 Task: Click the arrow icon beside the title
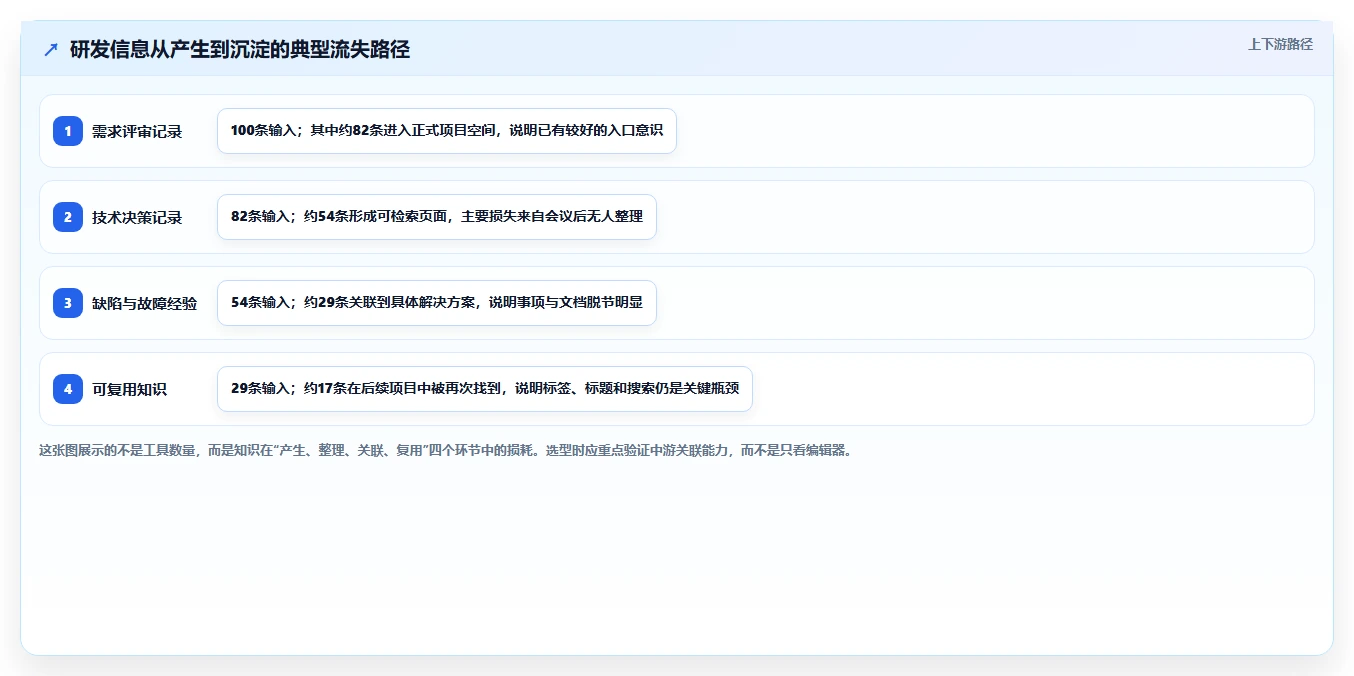click(x=51, y=49)
